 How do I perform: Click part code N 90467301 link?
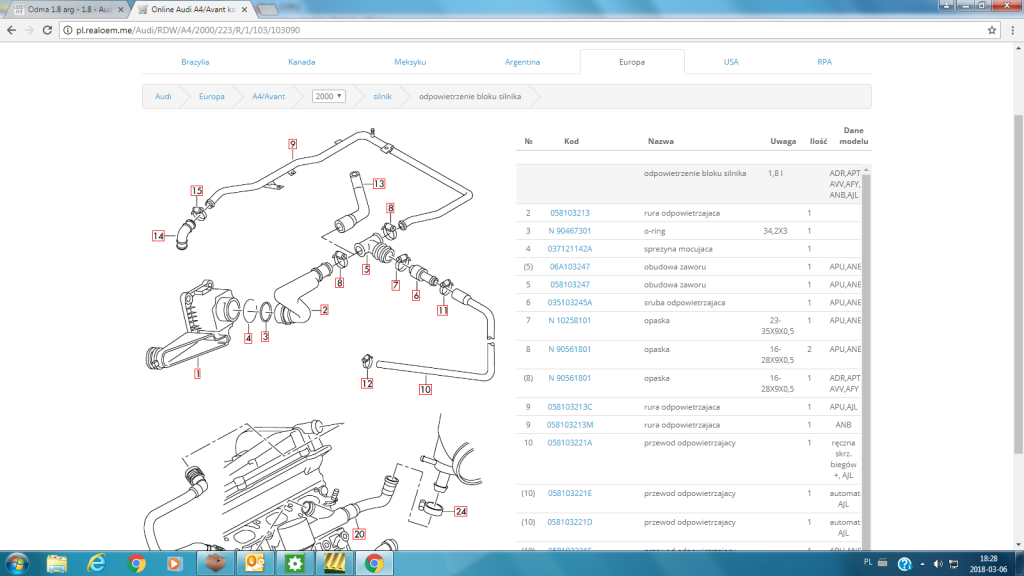(x=569, y=231)
